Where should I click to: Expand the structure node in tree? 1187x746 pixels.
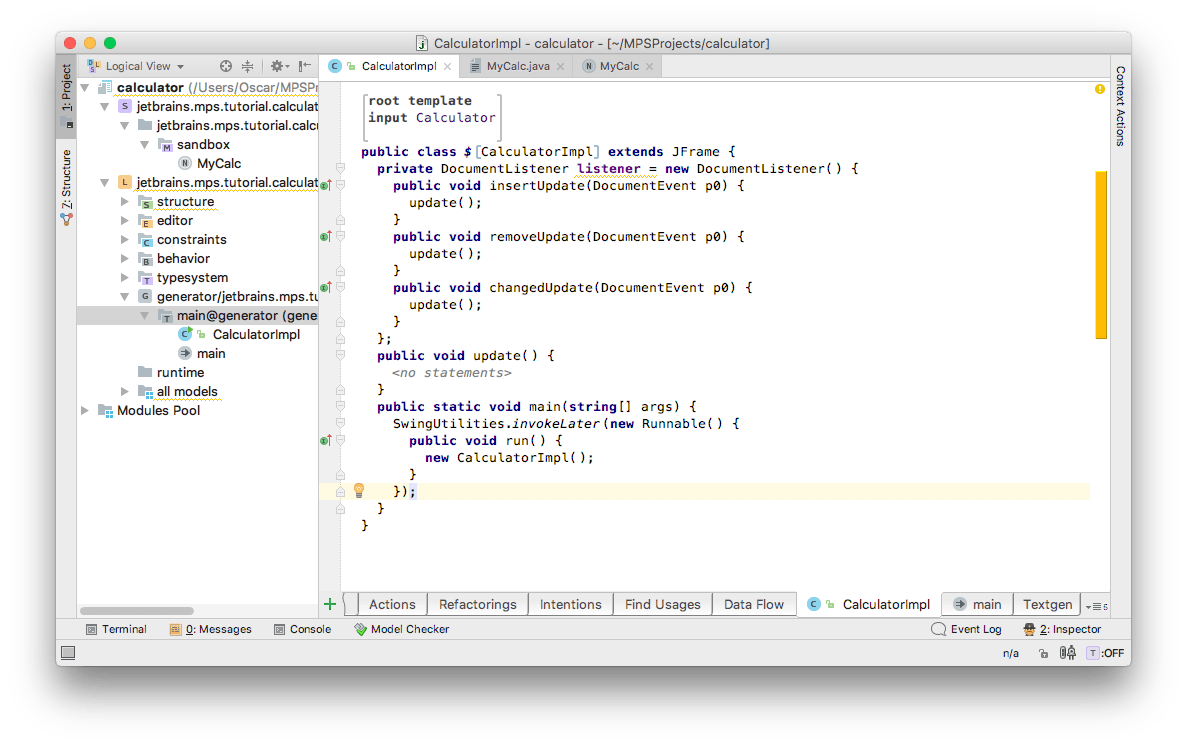[125, 202]
